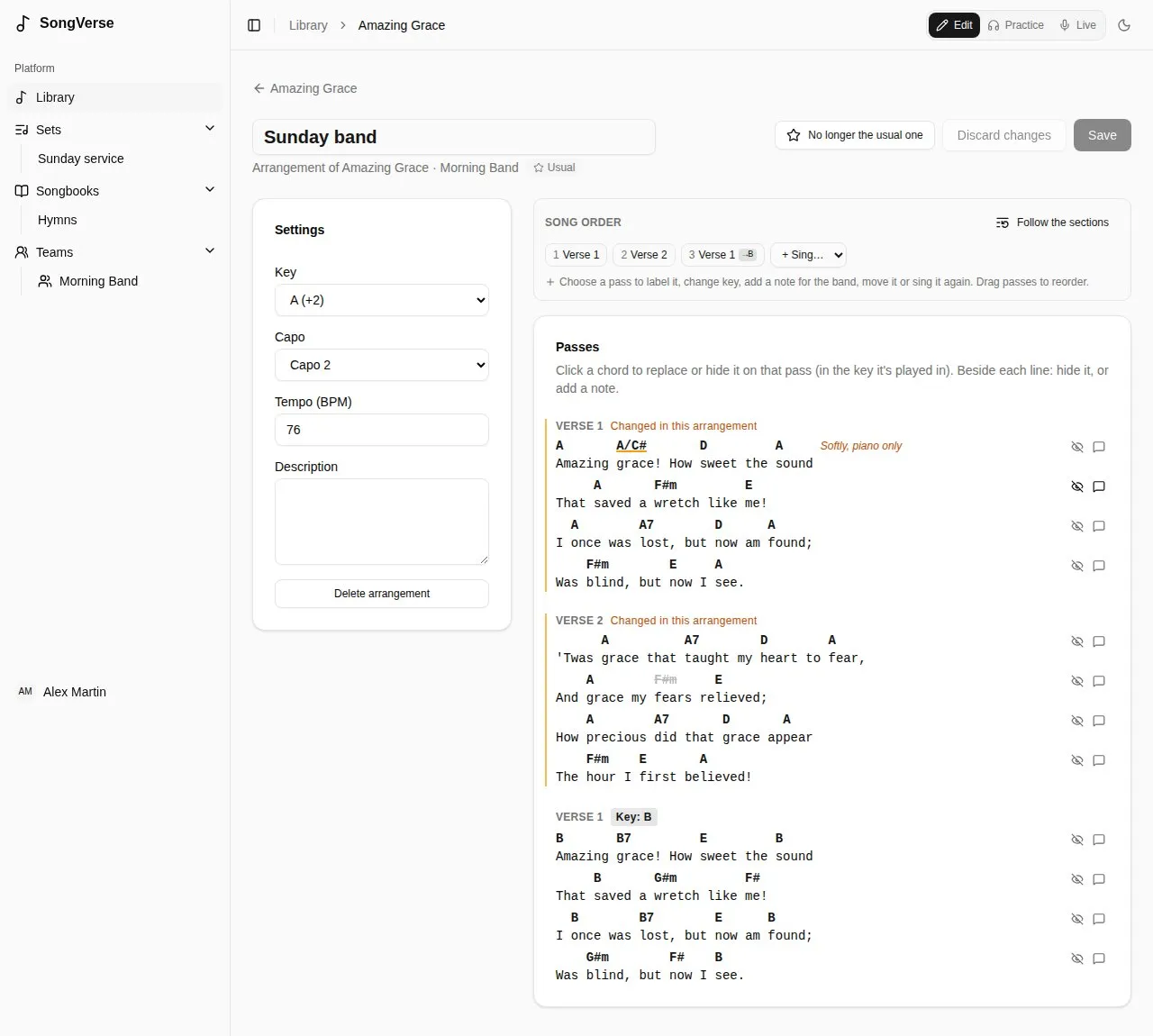Add note to first 'I once was lost' line
This screenshot has height=1036, width=1153.
point(1099,526)
